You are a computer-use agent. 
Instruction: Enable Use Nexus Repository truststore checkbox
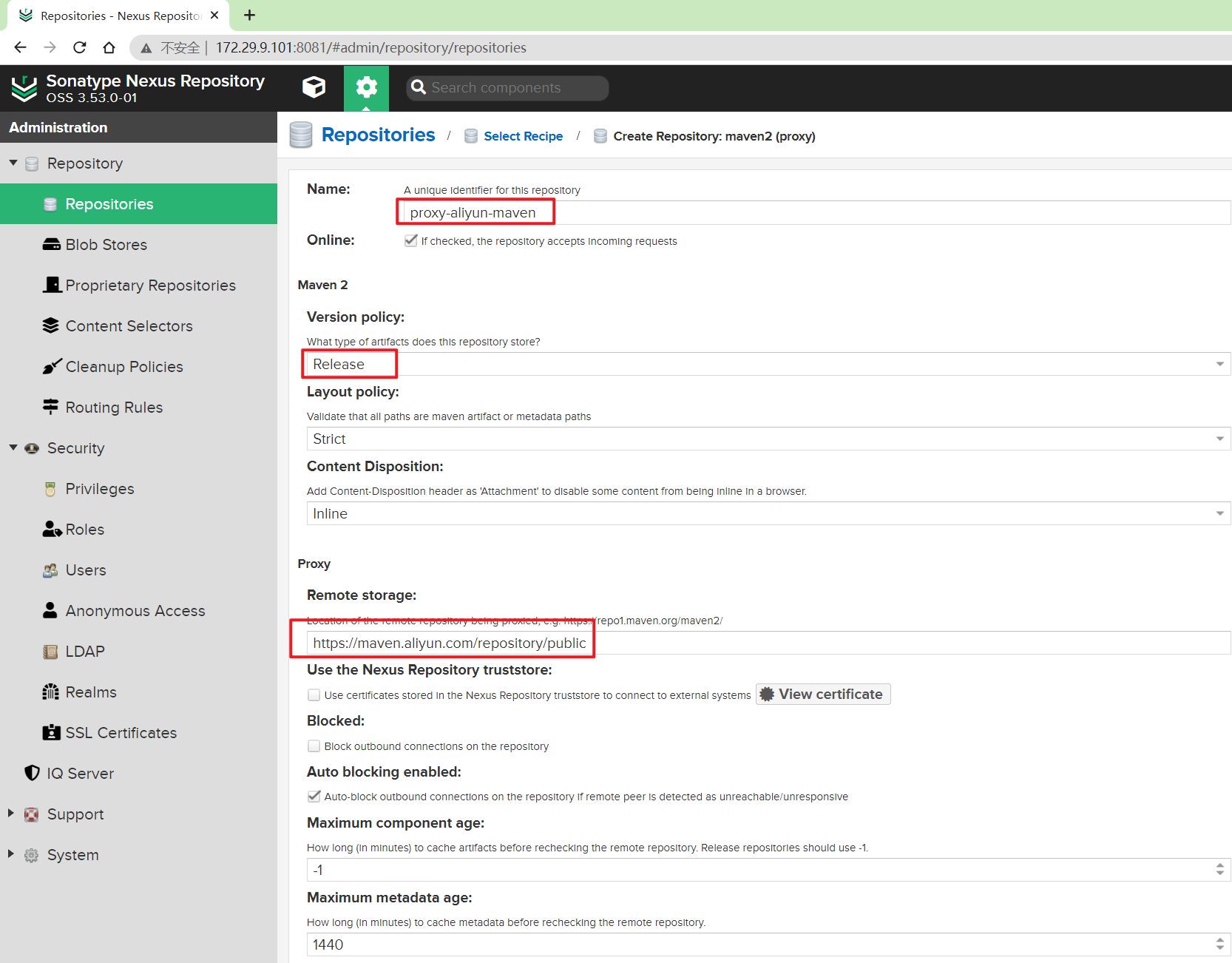[314, 695]
